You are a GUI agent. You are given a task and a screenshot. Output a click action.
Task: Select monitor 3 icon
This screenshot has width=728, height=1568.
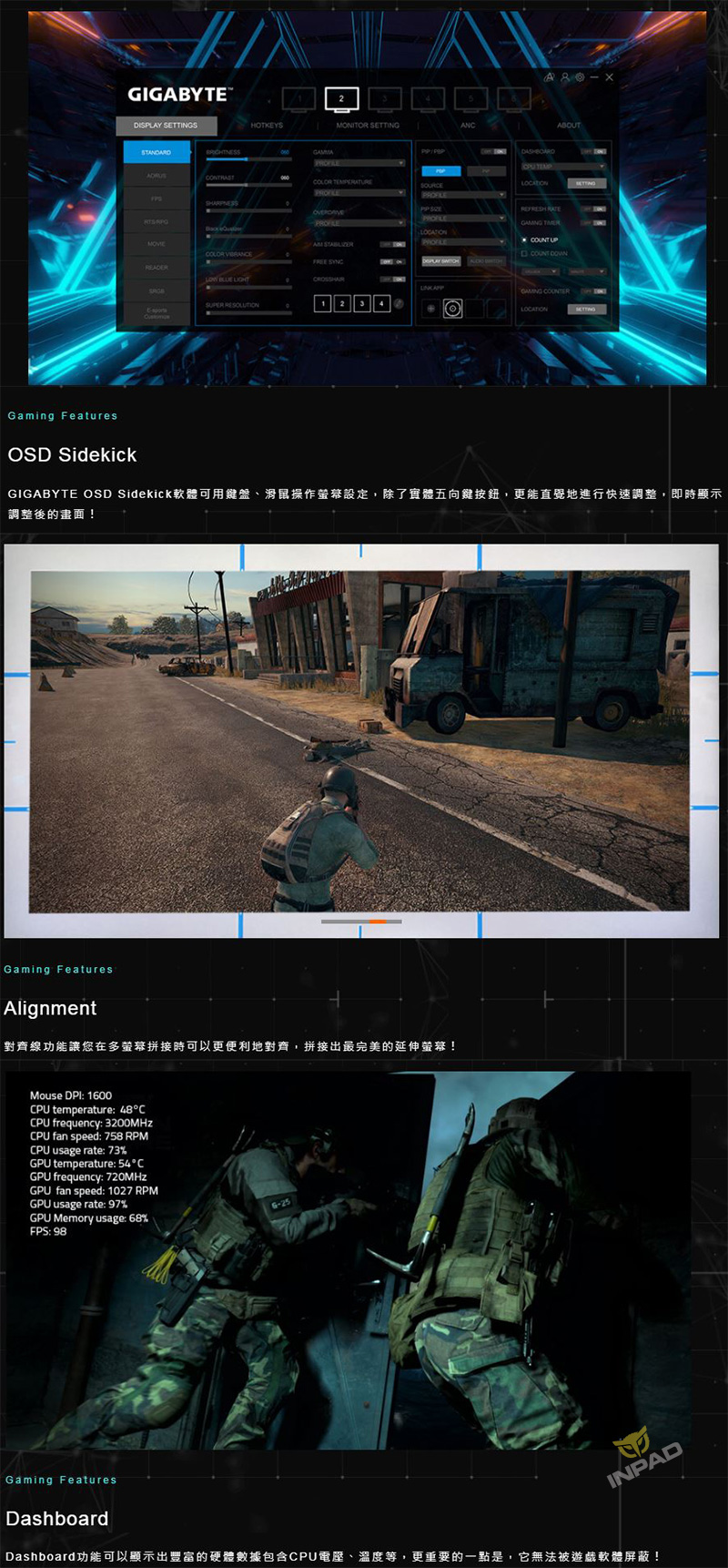pos(385,98)
